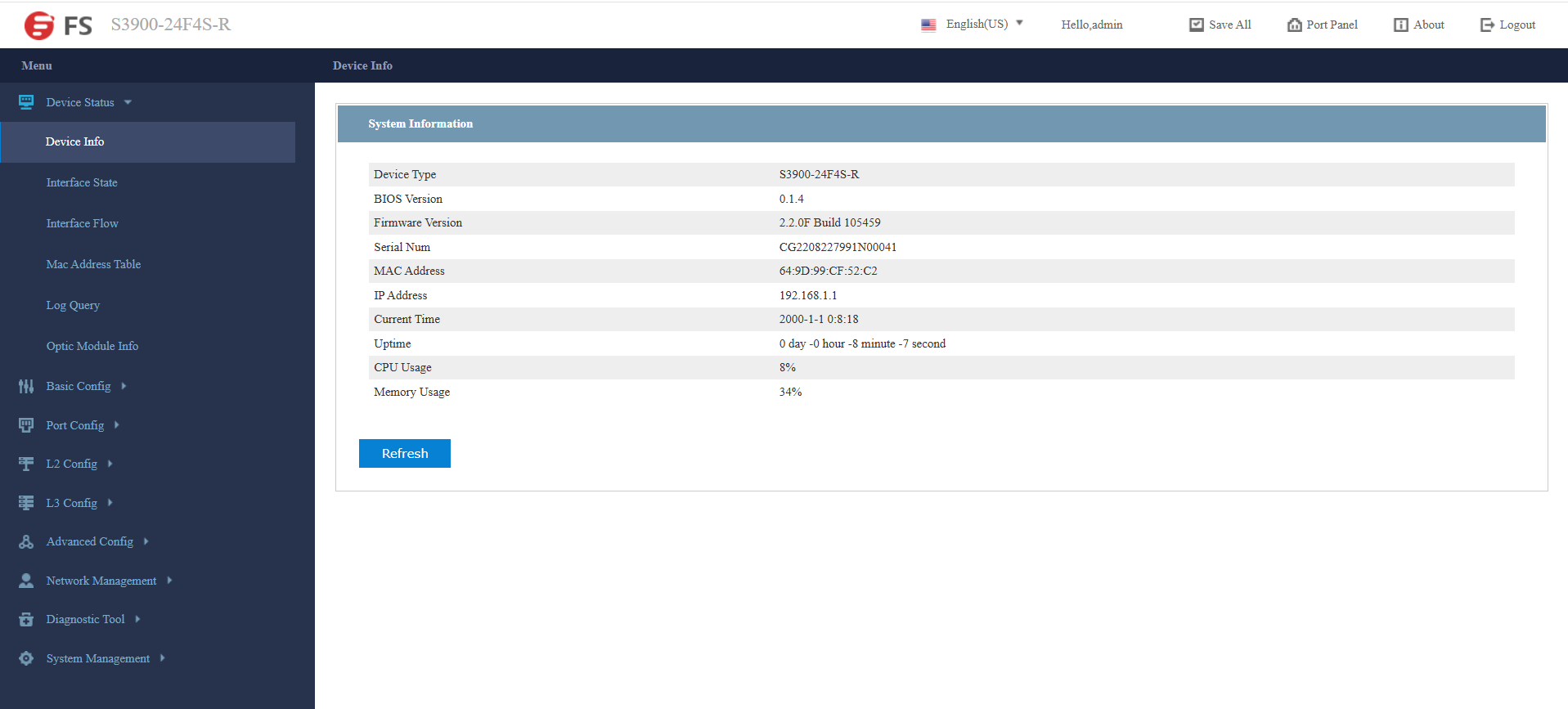This screenshot has width=1568, height=709.
Task: Open Port Panel via its icon
Action: pos(1294,25)
